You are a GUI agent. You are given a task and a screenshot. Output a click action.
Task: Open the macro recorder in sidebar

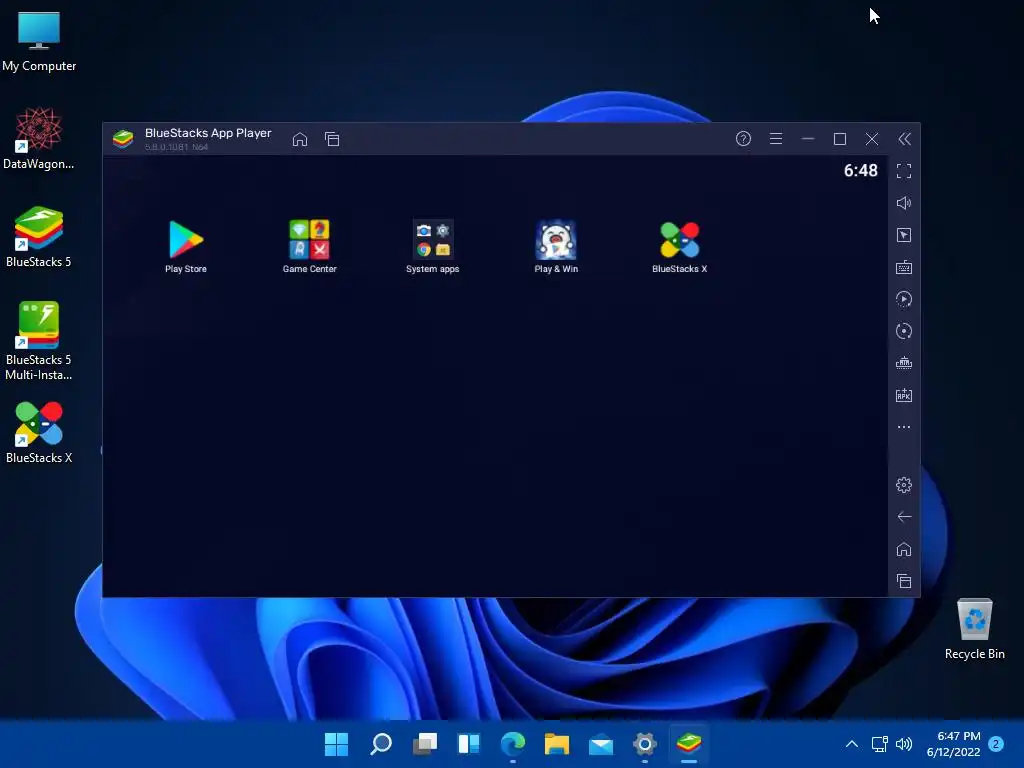[x=904, y=299]
